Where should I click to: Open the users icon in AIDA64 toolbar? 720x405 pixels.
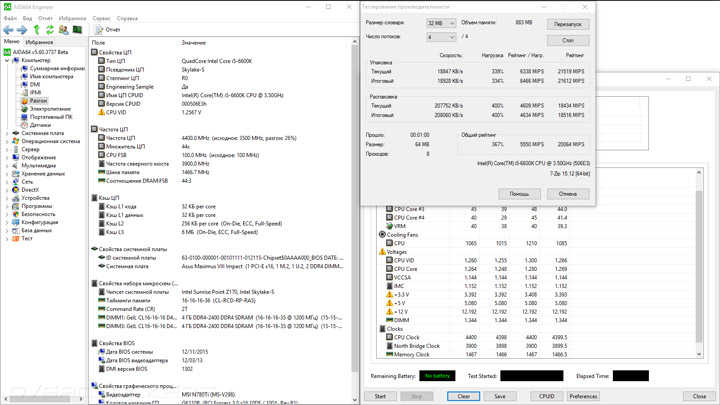pyautogui.click(x=63, y=30)
